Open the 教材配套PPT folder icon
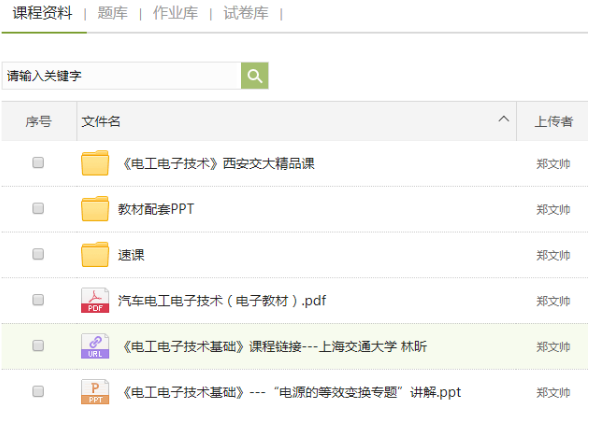592x422 pixels. pyautogui.click(x=95, y=209)
